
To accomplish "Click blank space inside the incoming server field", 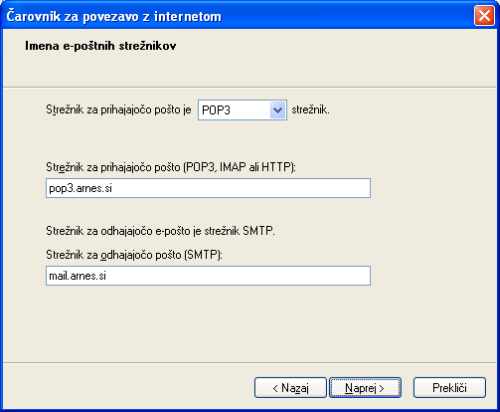I will (x=242, y=188).
